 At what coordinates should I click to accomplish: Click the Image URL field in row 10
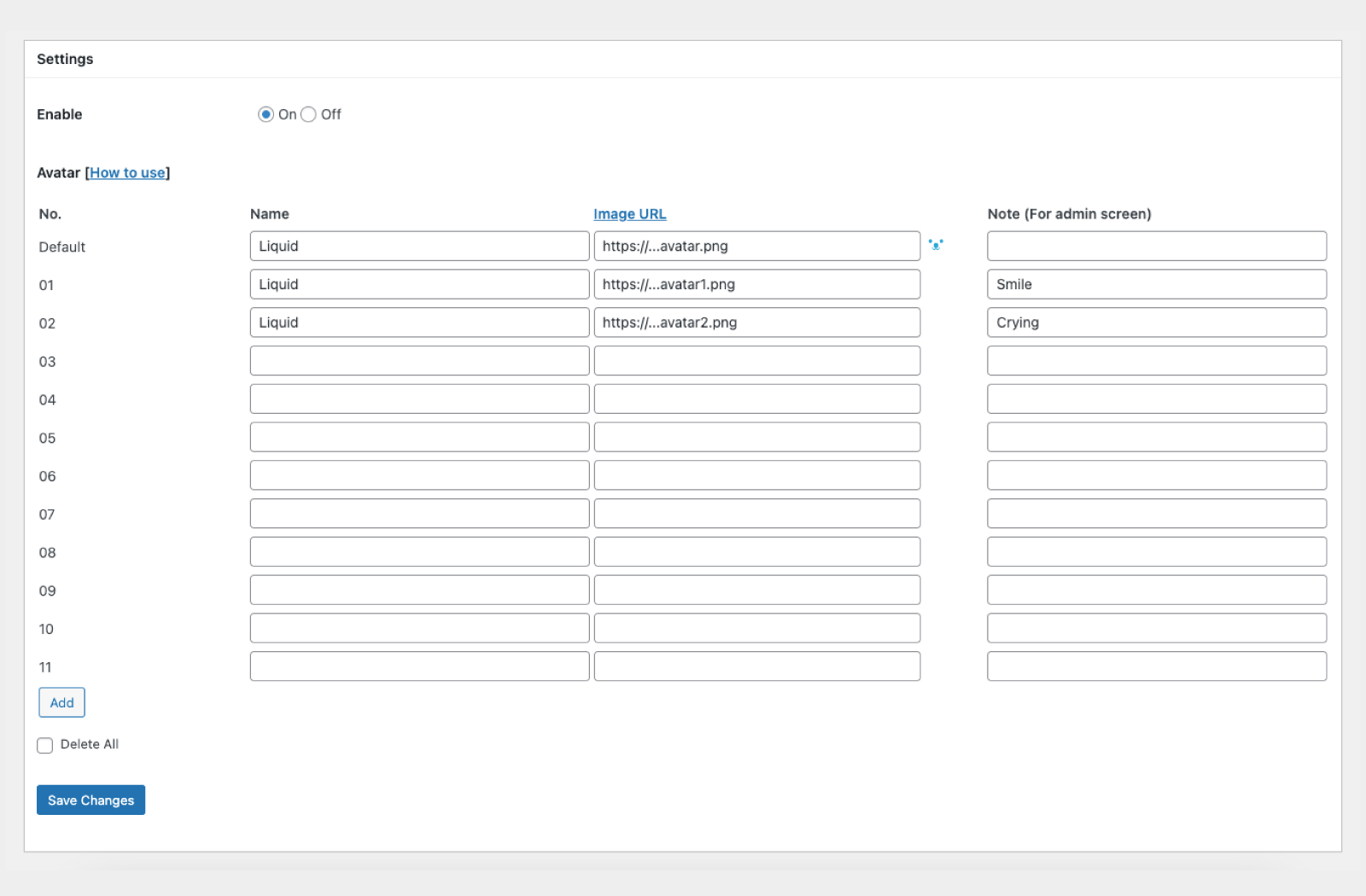coord(757,628)
